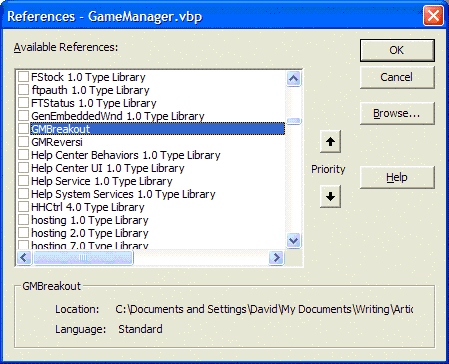Image resolution: width=449 pixels, height=364 pixels.
Task: Move reference up with Priority up arrow
Action: tap(330, 142)
